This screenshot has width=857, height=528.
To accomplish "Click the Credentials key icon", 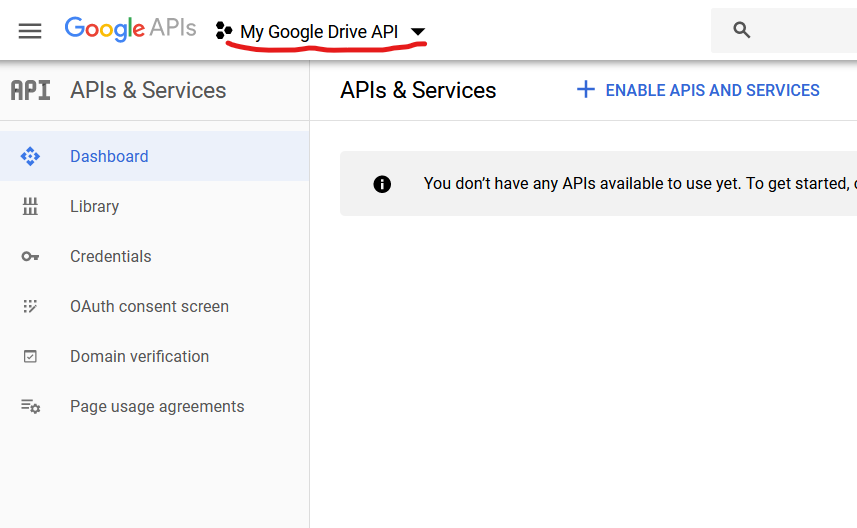I will coord(30,257).
